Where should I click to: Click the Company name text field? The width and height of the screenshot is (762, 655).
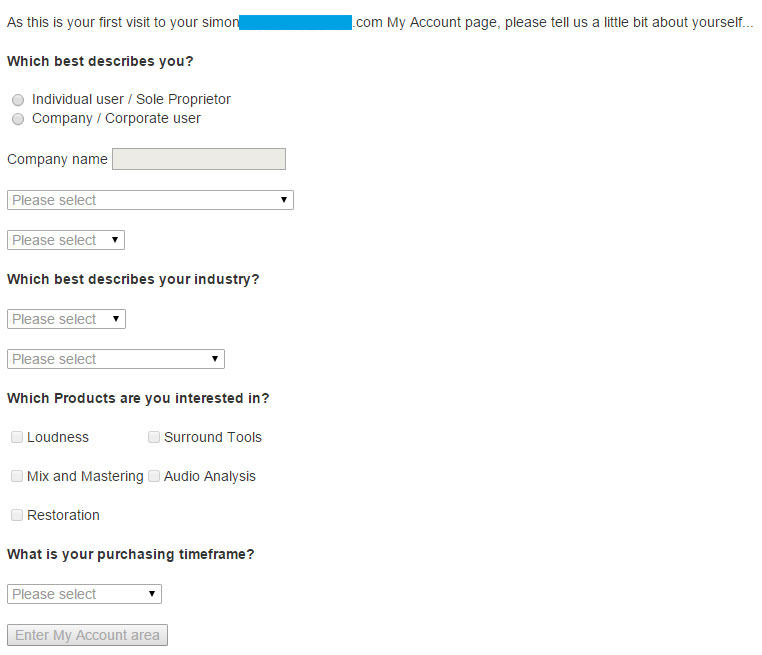198,159
